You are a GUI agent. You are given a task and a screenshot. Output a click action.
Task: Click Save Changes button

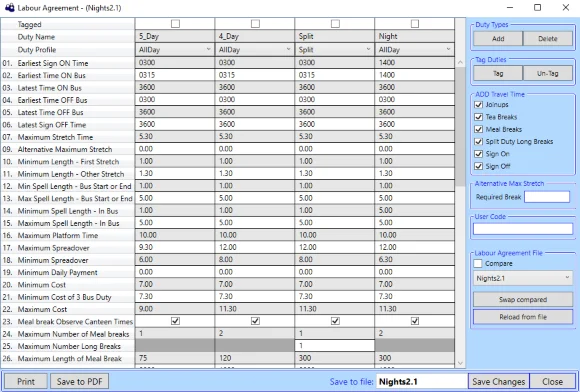pyautogui.click(x=499, y=381)
